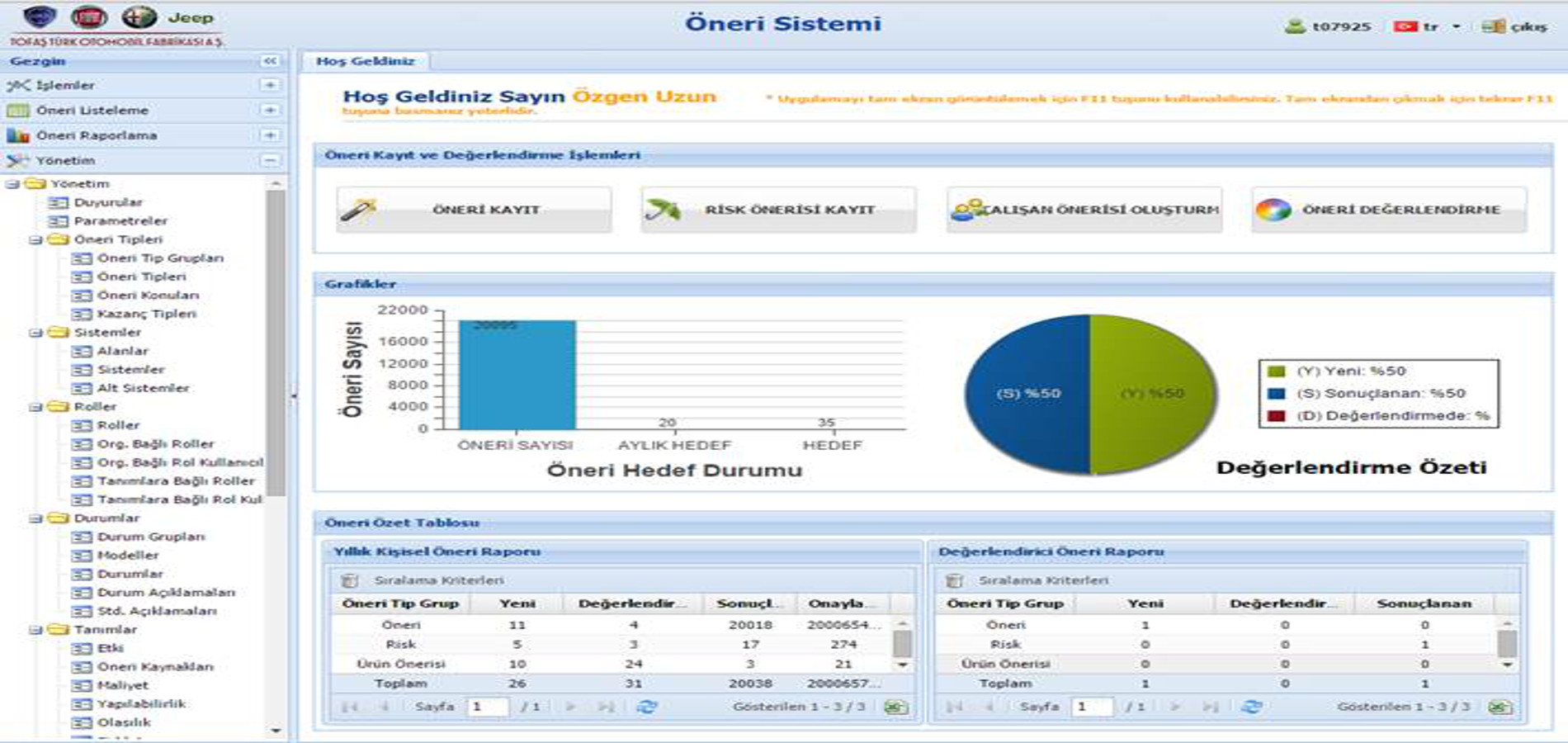Screen dimensions: 1568x743
Task: Collapse the Yönetim accordion section
Action: click(269, 160)
